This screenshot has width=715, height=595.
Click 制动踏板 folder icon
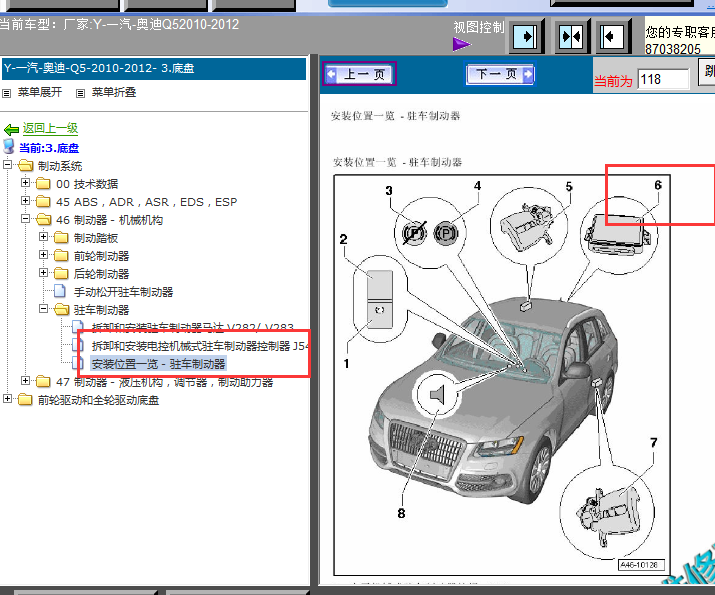coord(61,238)
